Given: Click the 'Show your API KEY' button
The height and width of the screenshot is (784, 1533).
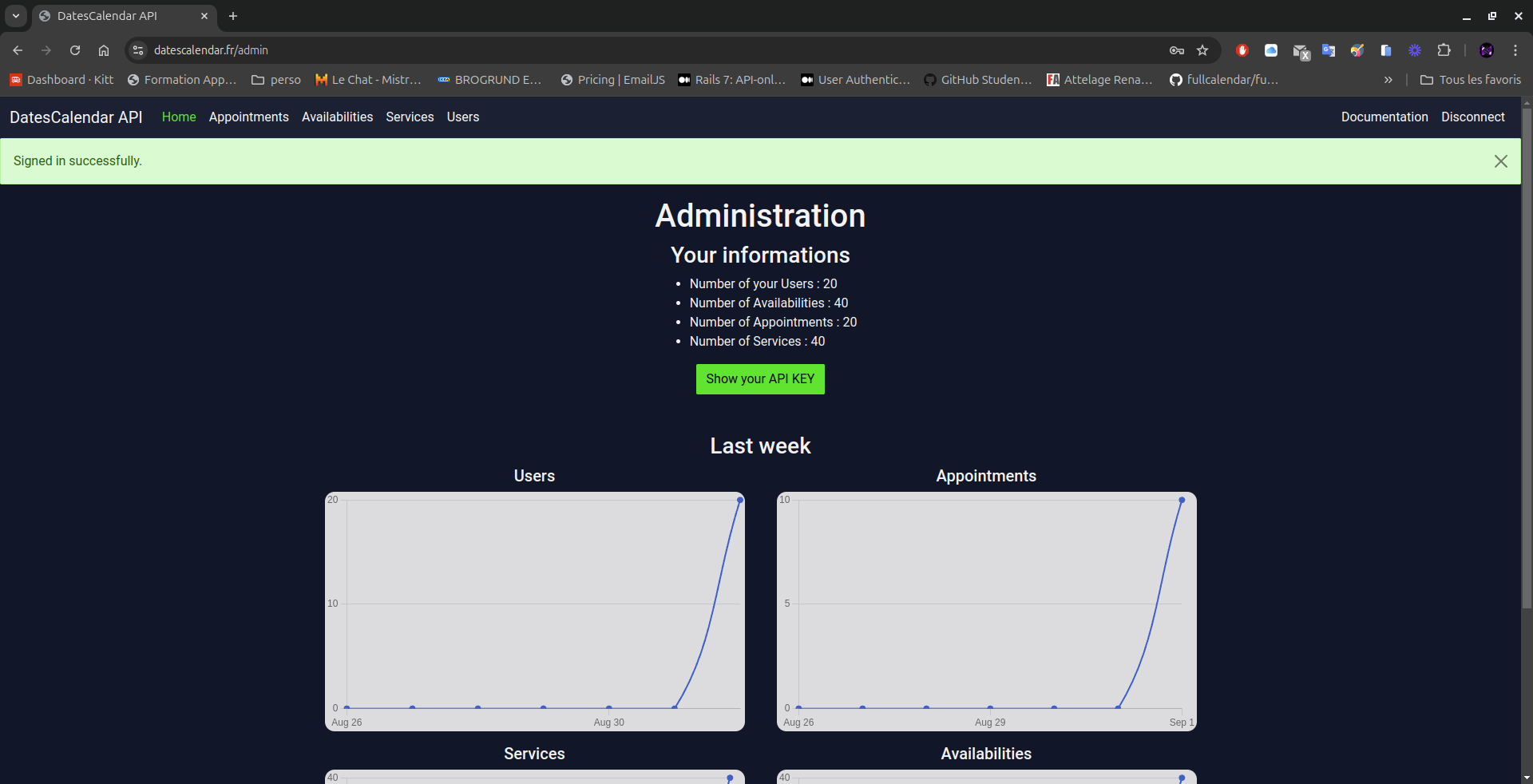Looking at the screenshot, I should point(759,379).
